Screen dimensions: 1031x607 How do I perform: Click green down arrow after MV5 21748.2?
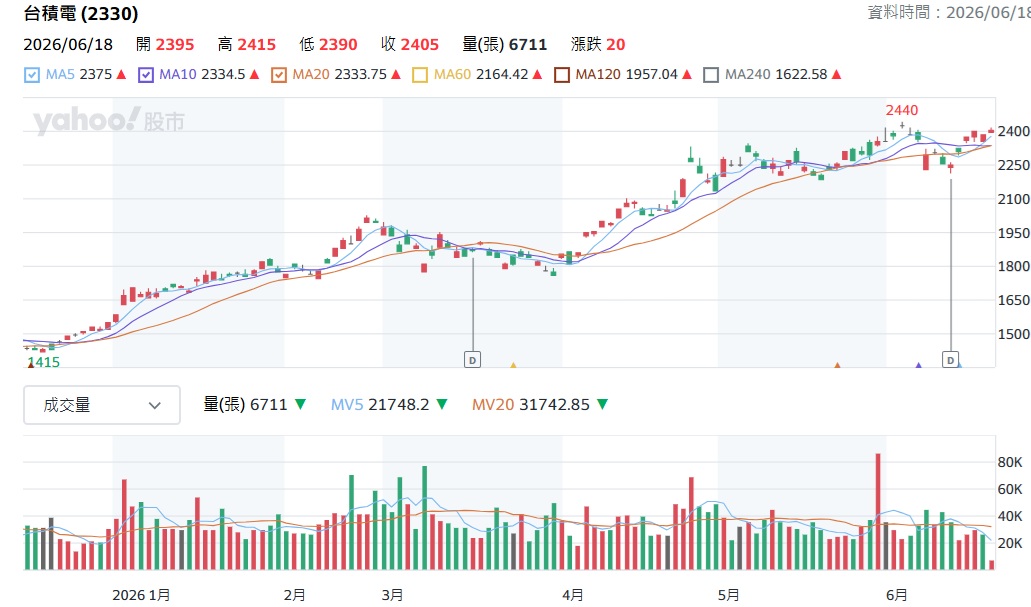[x=442, y=404]
